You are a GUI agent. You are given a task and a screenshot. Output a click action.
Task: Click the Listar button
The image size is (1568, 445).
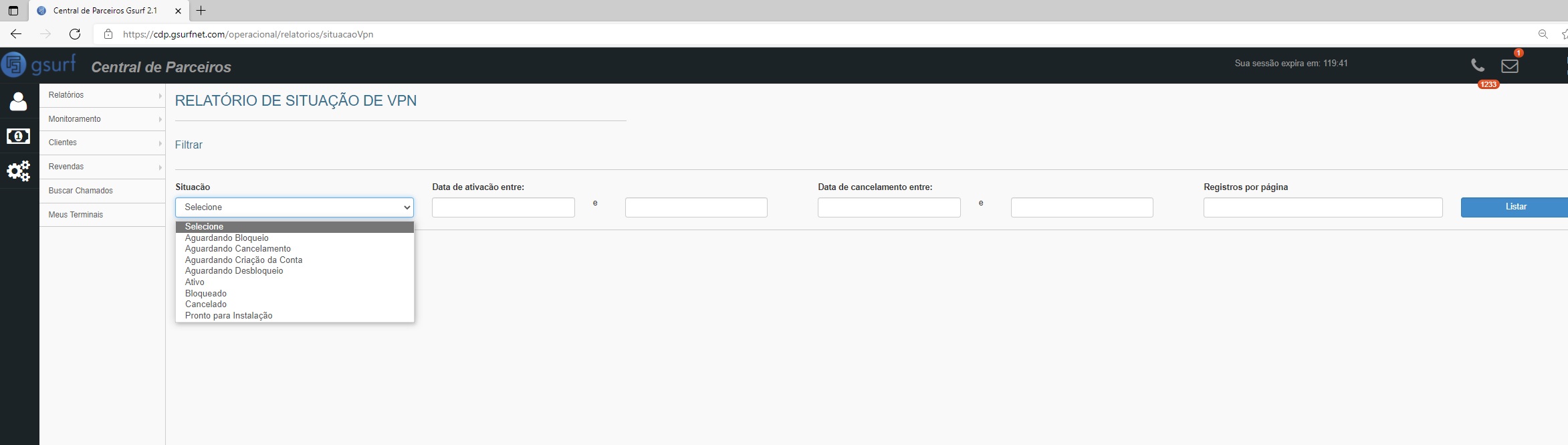(1515, 207)
